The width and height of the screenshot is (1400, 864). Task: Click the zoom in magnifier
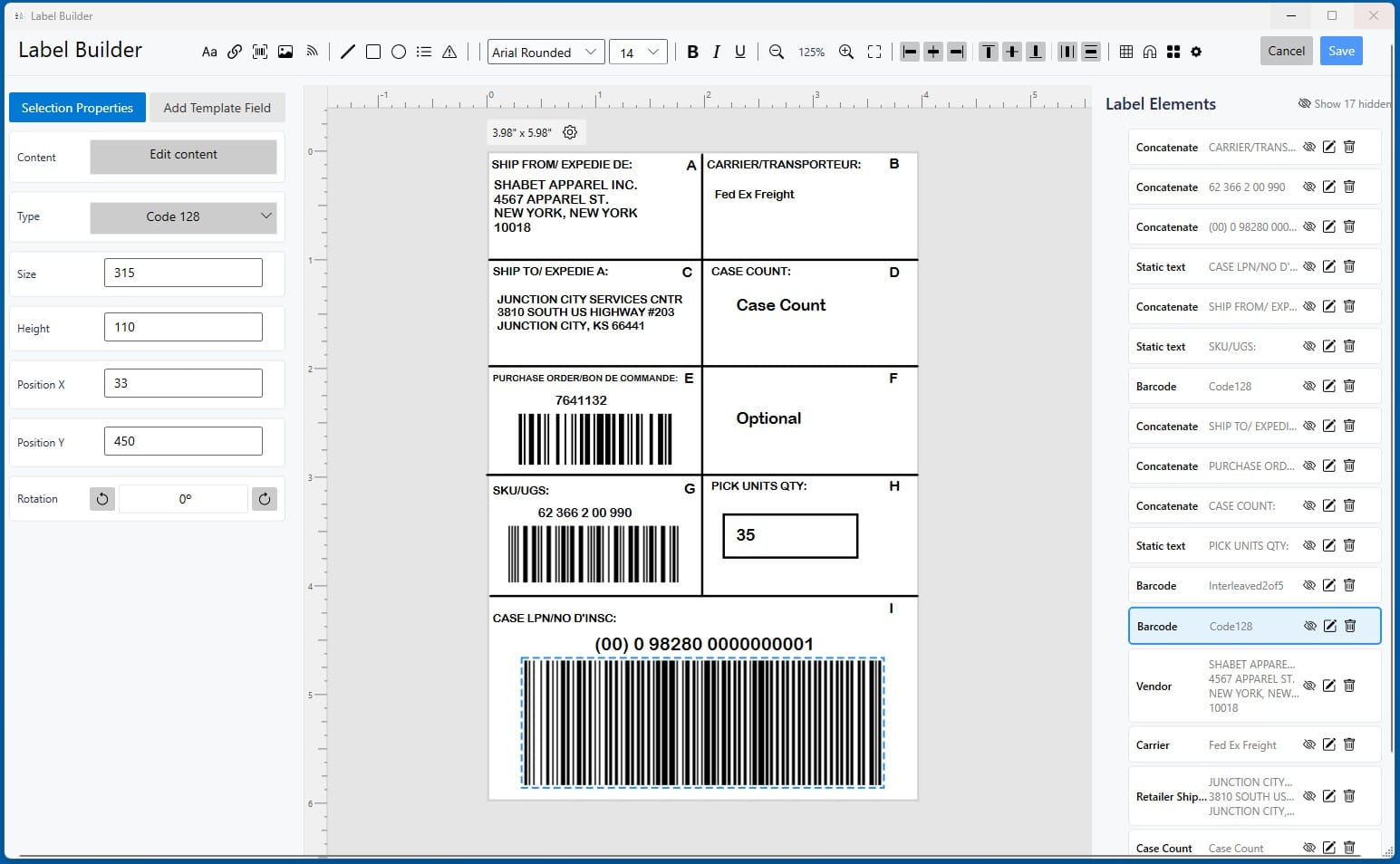point(846,52)
